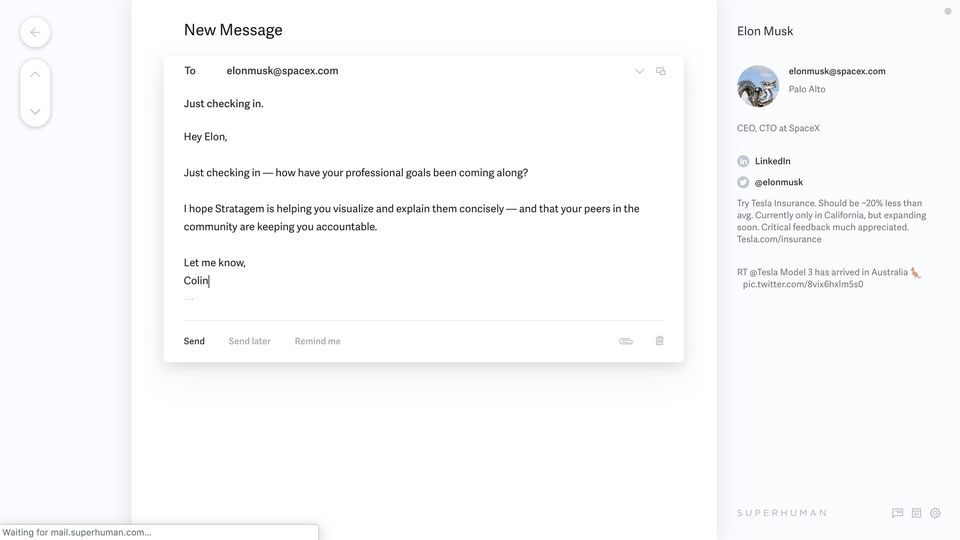Viewport: 960px width, 540px height.
Task: Send the message
Action: 194,341
